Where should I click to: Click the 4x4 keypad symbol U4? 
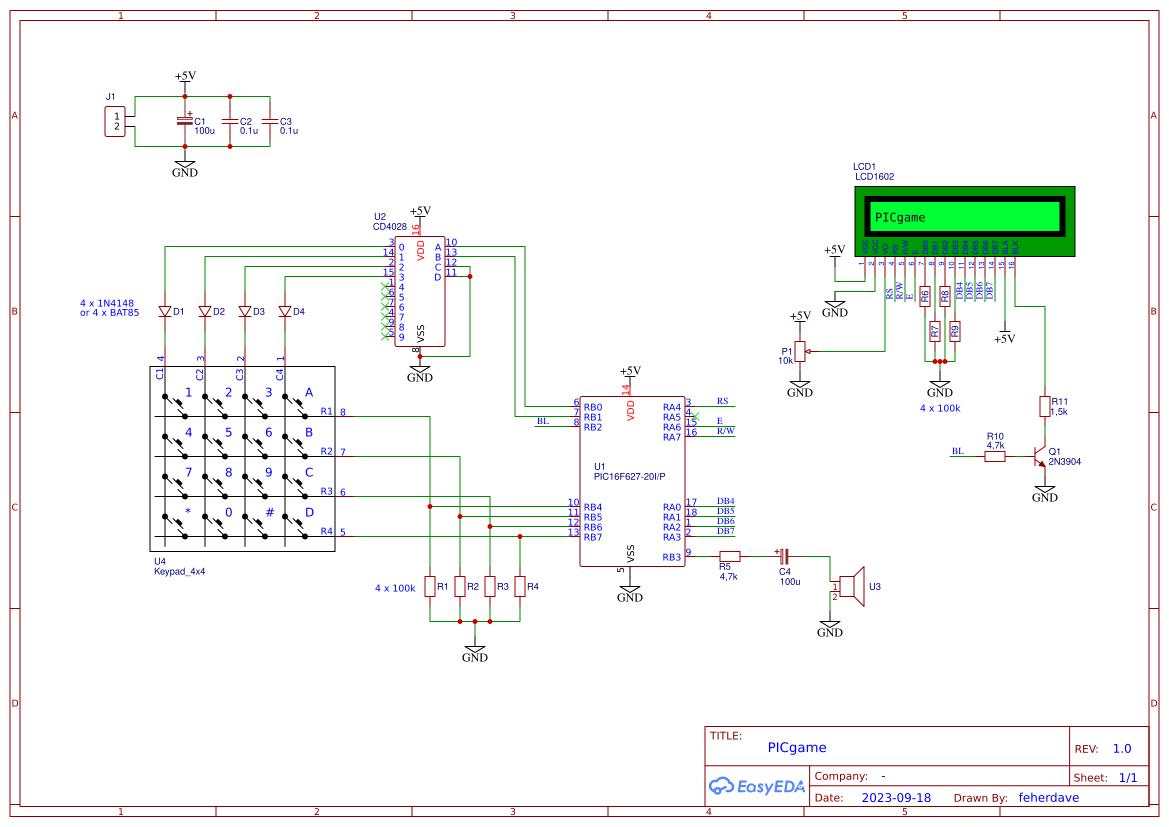coord(240,455)
